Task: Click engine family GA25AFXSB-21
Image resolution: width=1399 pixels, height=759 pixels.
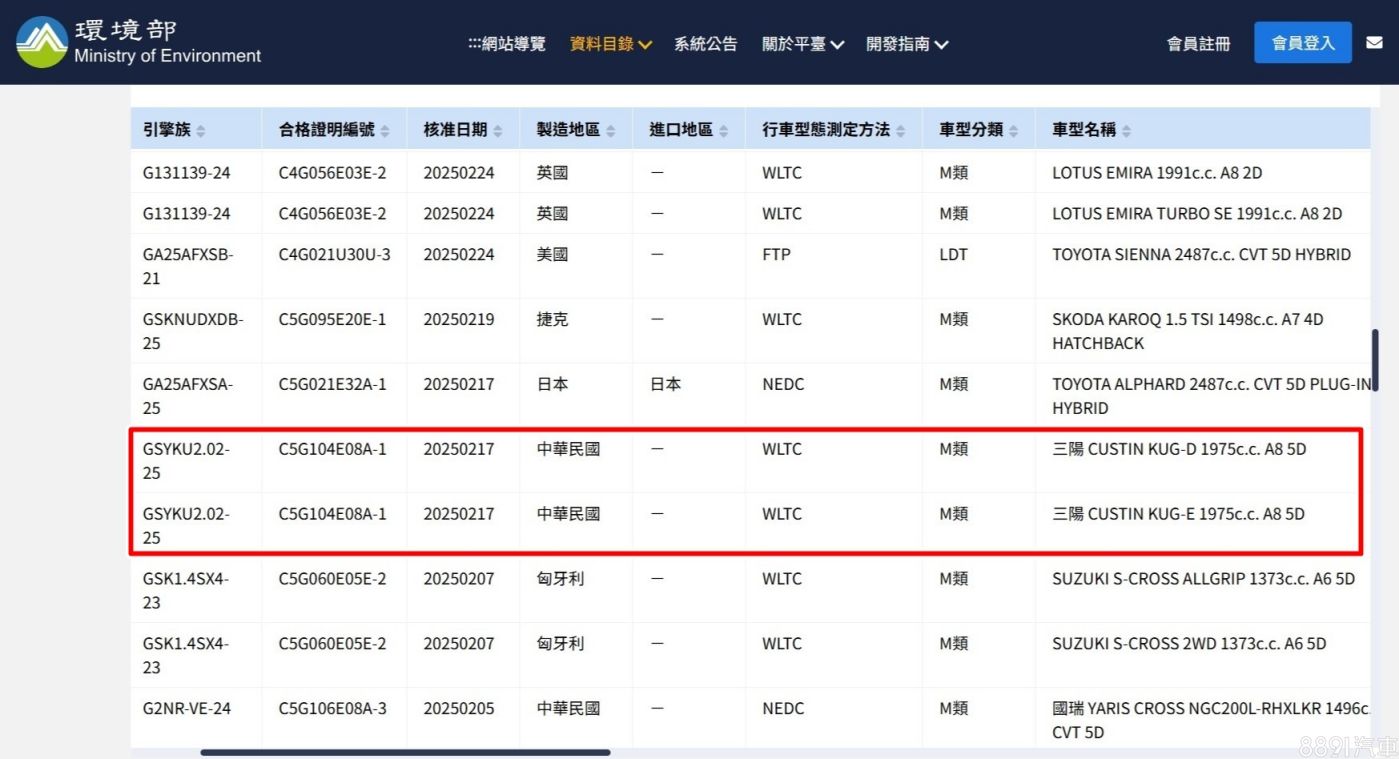Action: (x=188, y=266)
